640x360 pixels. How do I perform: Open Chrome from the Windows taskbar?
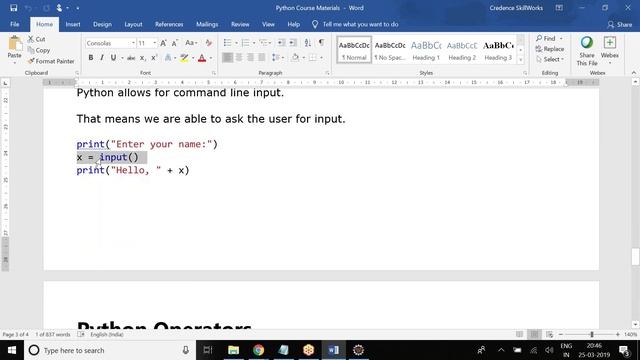pos(258,350)
